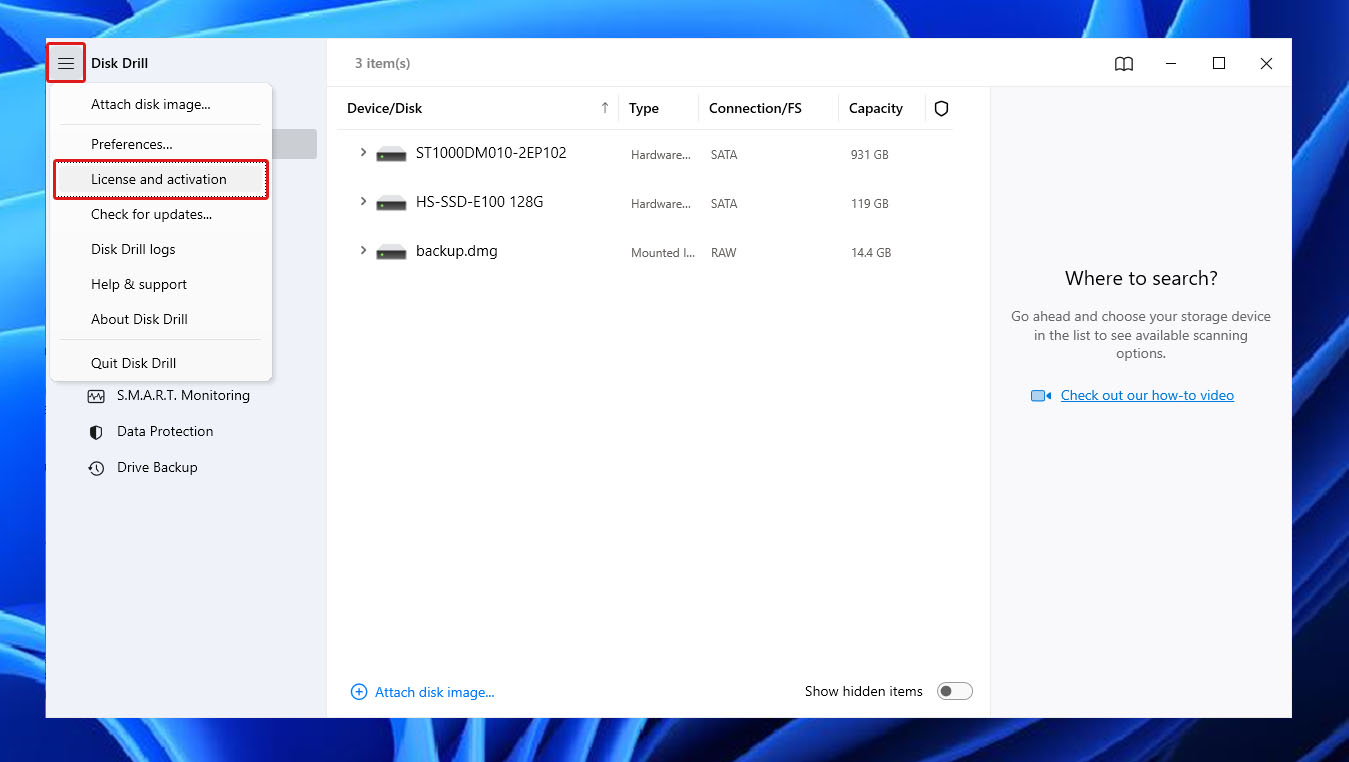Open Drive Backup in the sidebar

click(157, 468)
